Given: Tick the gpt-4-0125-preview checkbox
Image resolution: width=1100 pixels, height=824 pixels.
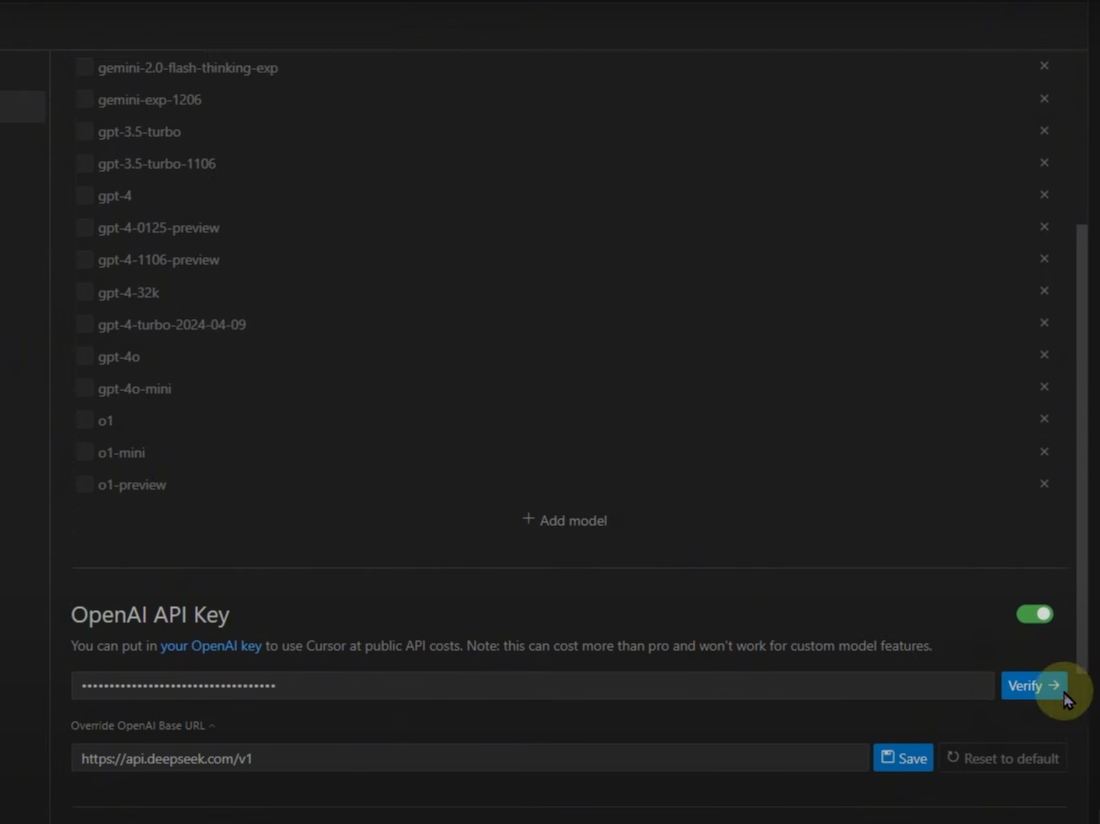Looking at the screenshot, I should (x=84, y=228).
